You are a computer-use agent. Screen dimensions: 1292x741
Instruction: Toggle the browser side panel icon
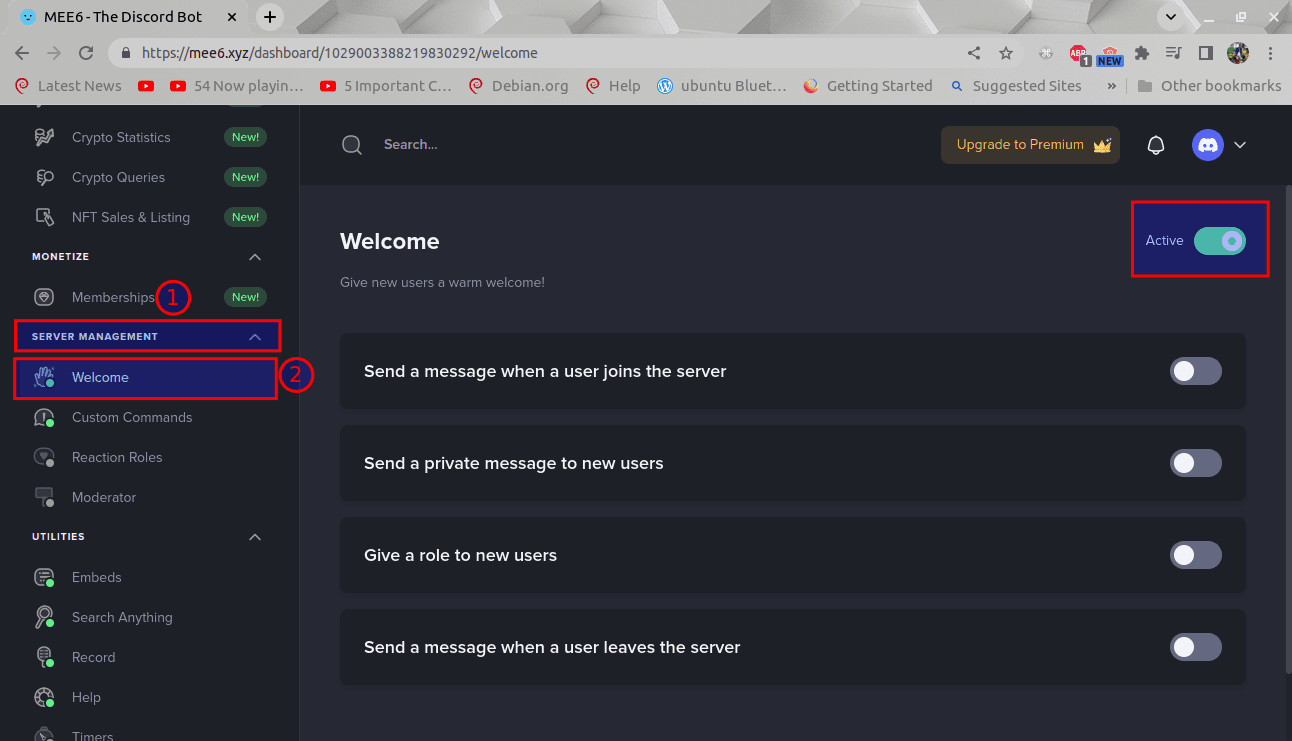pyautogui.click(x=1206, y=53)
